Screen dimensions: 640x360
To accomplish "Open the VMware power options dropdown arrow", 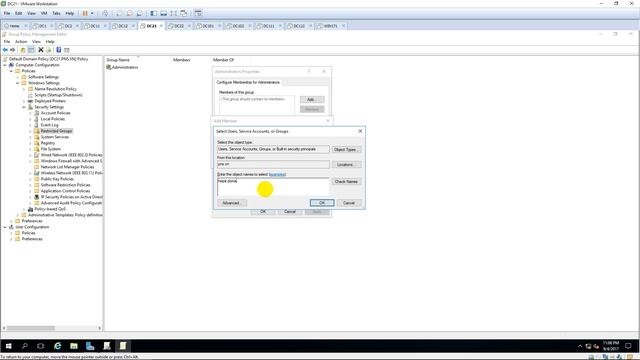I will [92, 13].
